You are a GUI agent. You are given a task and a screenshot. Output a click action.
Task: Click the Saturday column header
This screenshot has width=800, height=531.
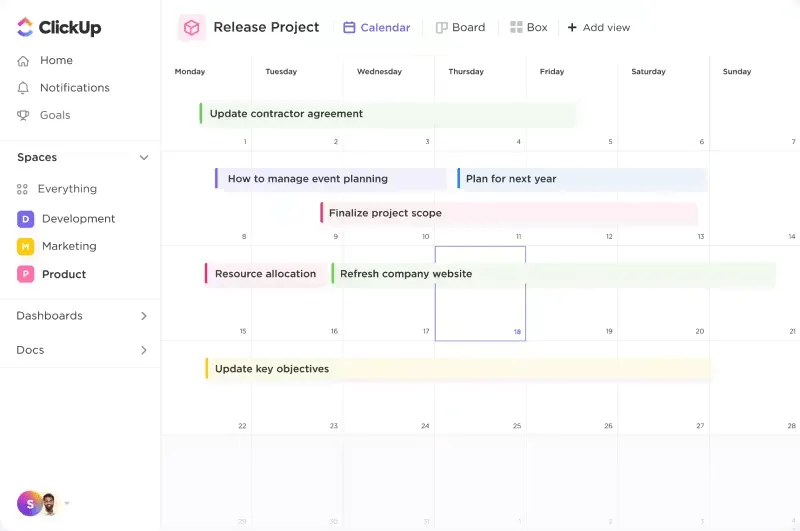click(x=648, y=72)
